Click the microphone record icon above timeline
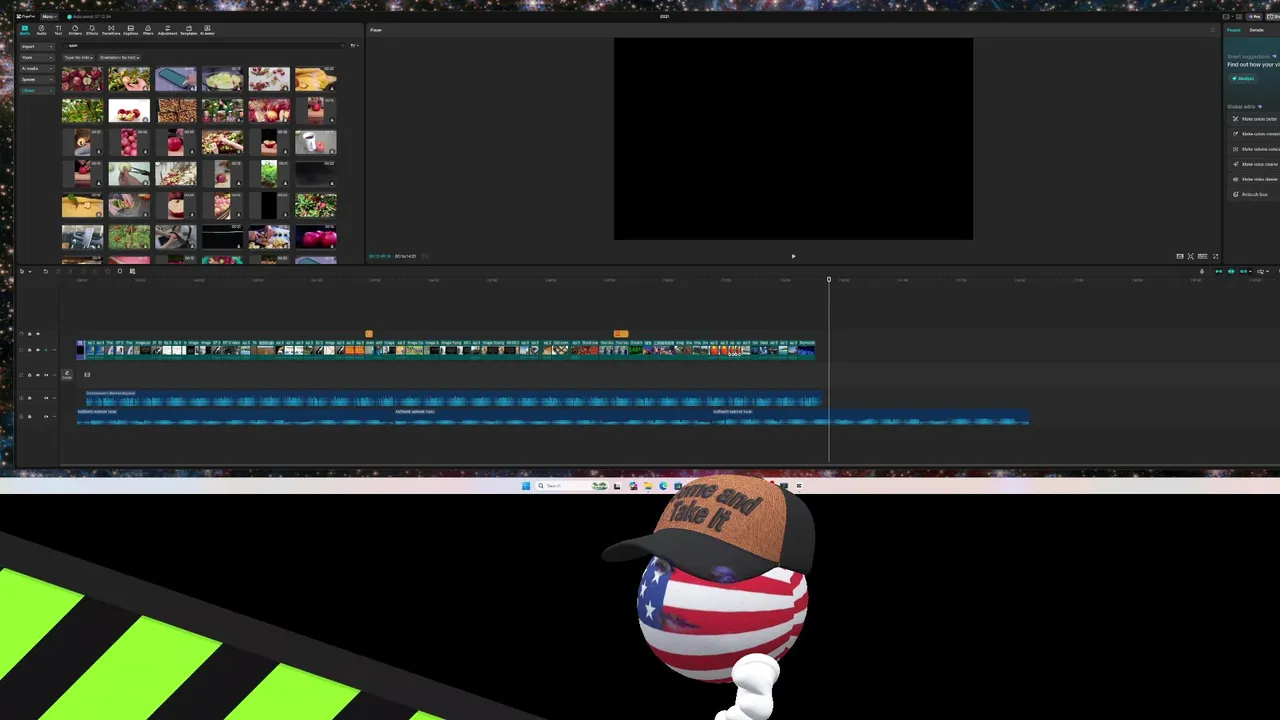Image resolution: width=1280 pixels, height=720 pixels. pos(1202,271)
